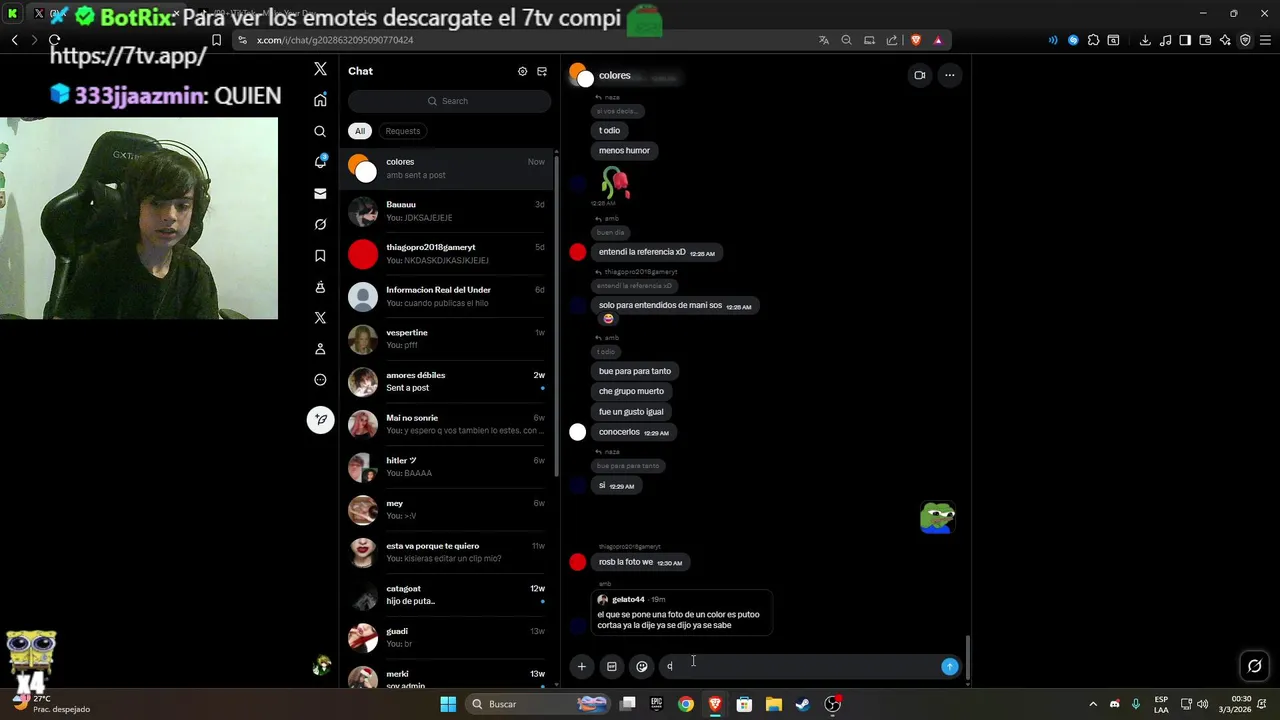The width and height of the screenshot is (1280, 720).
Task: Click the plus attachment button
Action: pos(581,666)
